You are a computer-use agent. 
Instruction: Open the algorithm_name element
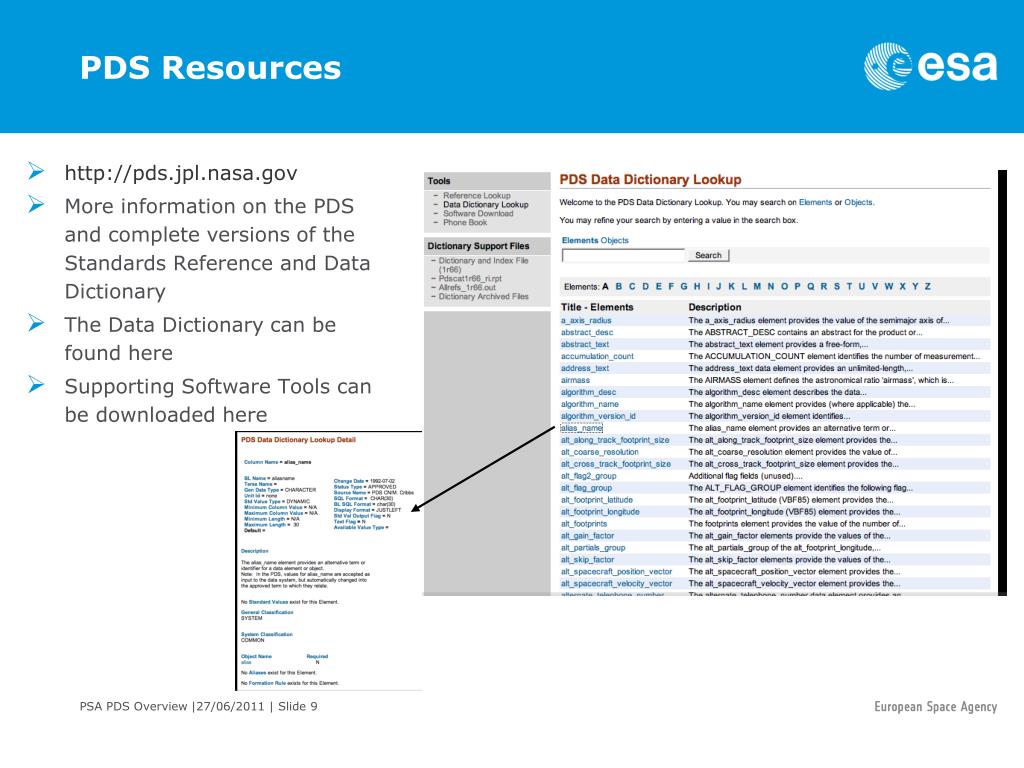pyautogui.click(x=589, y=404)
